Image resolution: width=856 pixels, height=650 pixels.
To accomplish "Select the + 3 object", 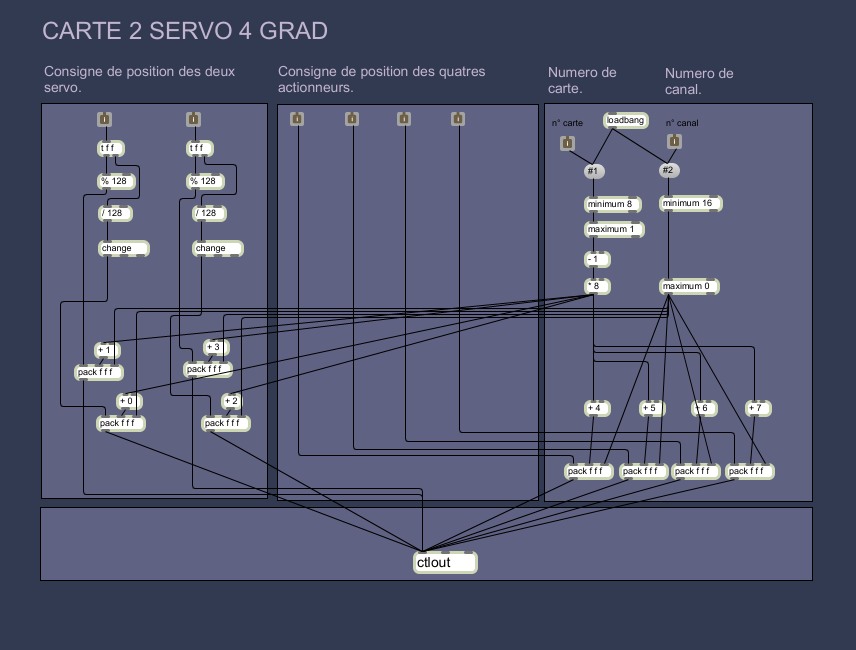I will 216,348.
